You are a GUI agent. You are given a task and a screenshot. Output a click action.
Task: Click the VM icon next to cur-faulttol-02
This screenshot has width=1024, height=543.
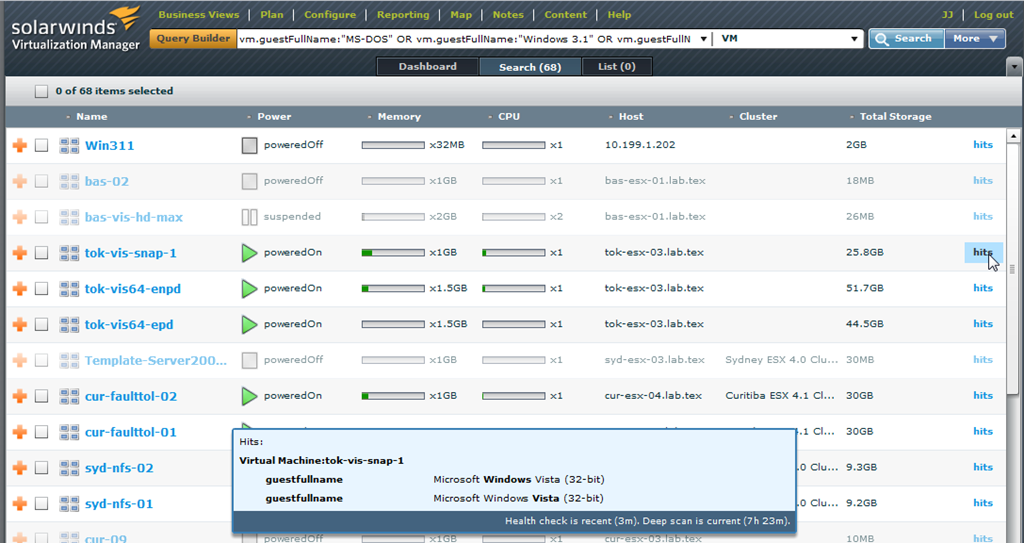(69, 396)
